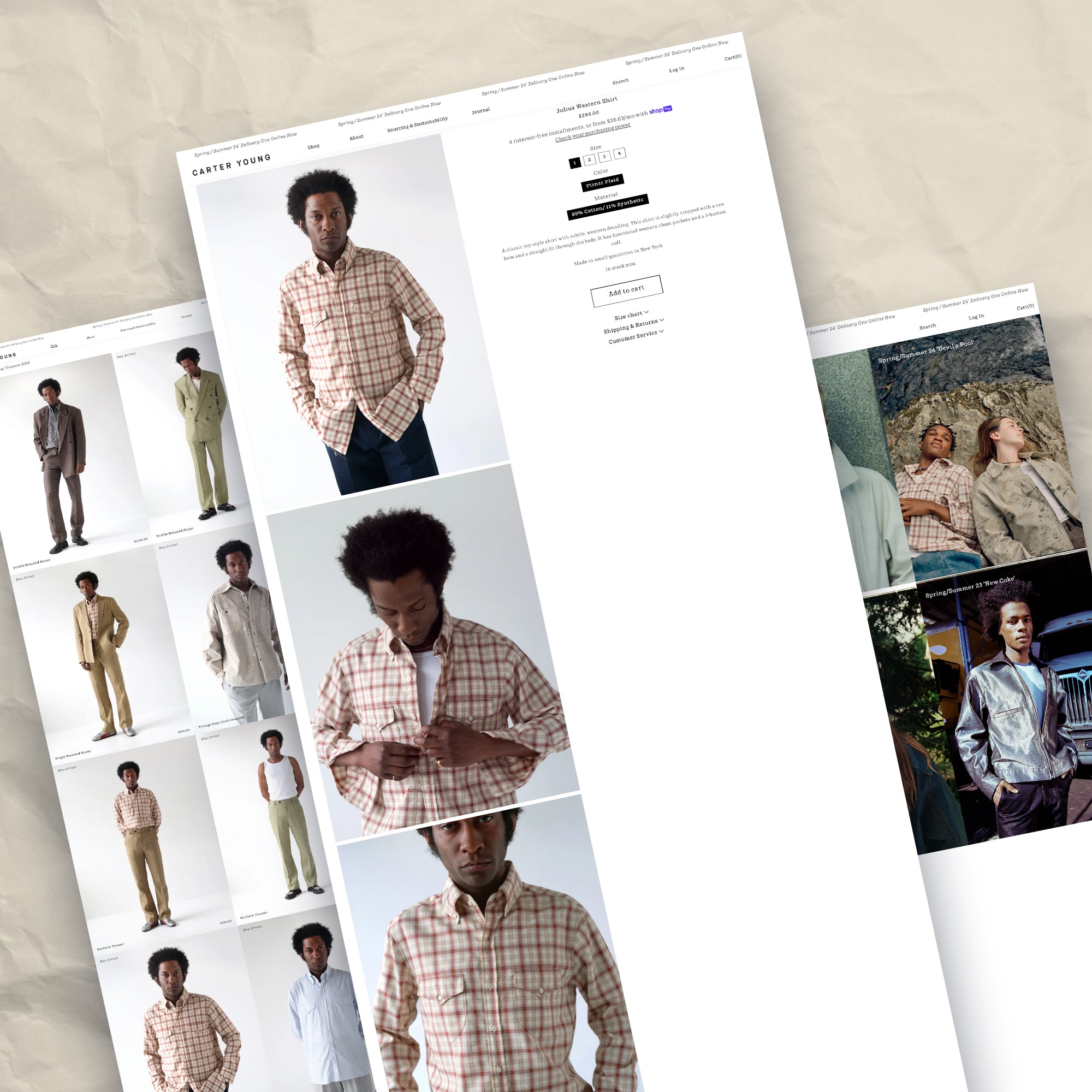Screen dimensions: 1092x1092
Task: Select size 4 option
Action: pos(619,153)
